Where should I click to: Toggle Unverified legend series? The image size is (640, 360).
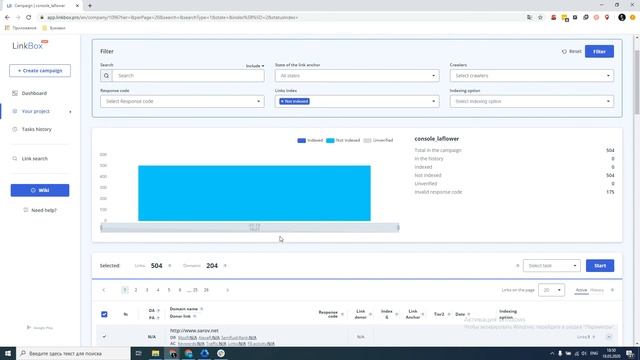click(378, 140)
